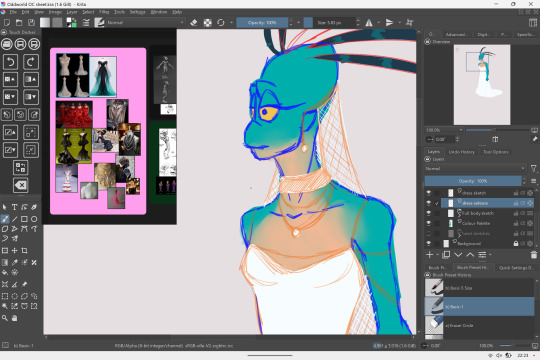Toggle eraser mode in the toolbar

194,23
